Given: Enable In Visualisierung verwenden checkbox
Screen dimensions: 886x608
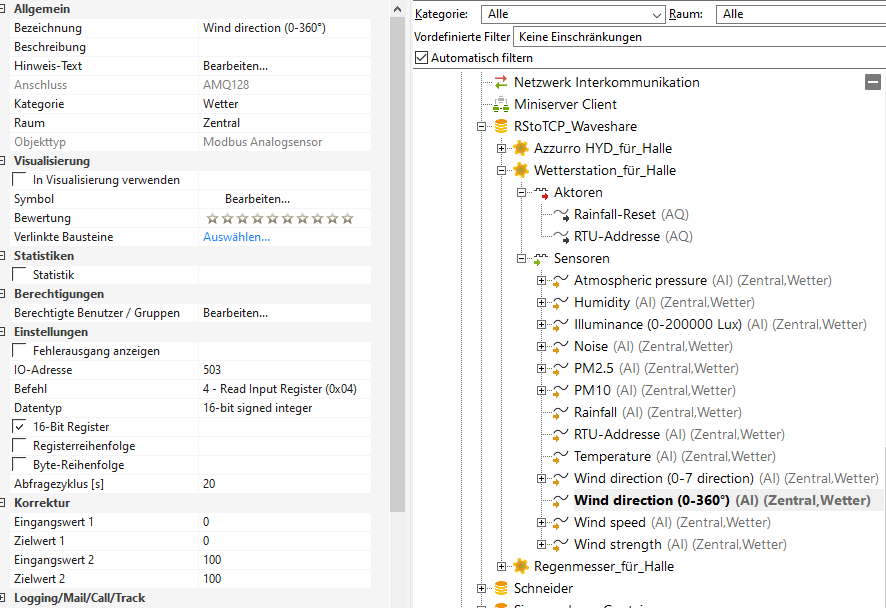Looking at the screenshot, I should pos(20,180).
